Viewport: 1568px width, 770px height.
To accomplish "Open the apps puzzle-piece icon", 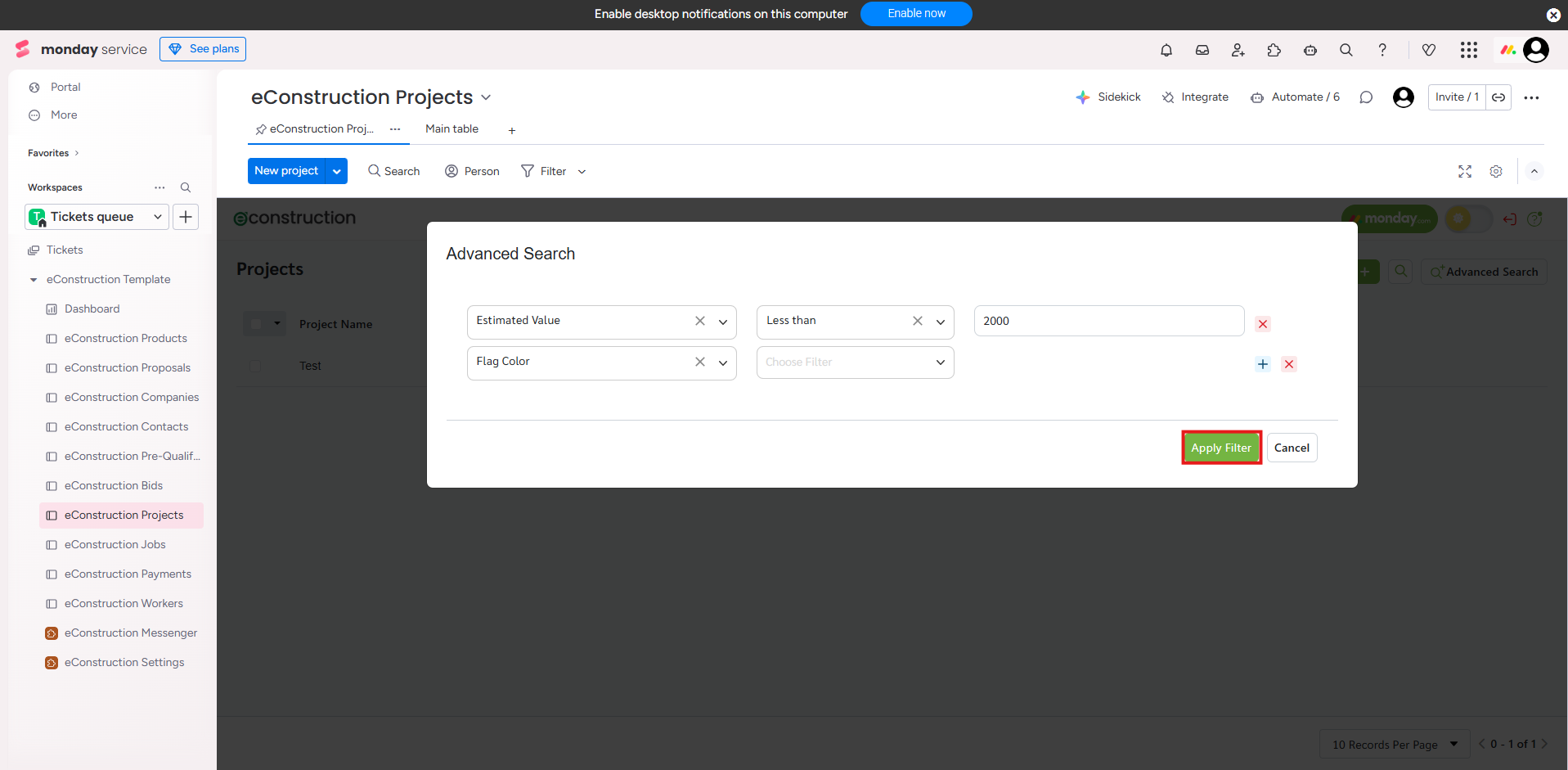I will (x=1274, y=50).
